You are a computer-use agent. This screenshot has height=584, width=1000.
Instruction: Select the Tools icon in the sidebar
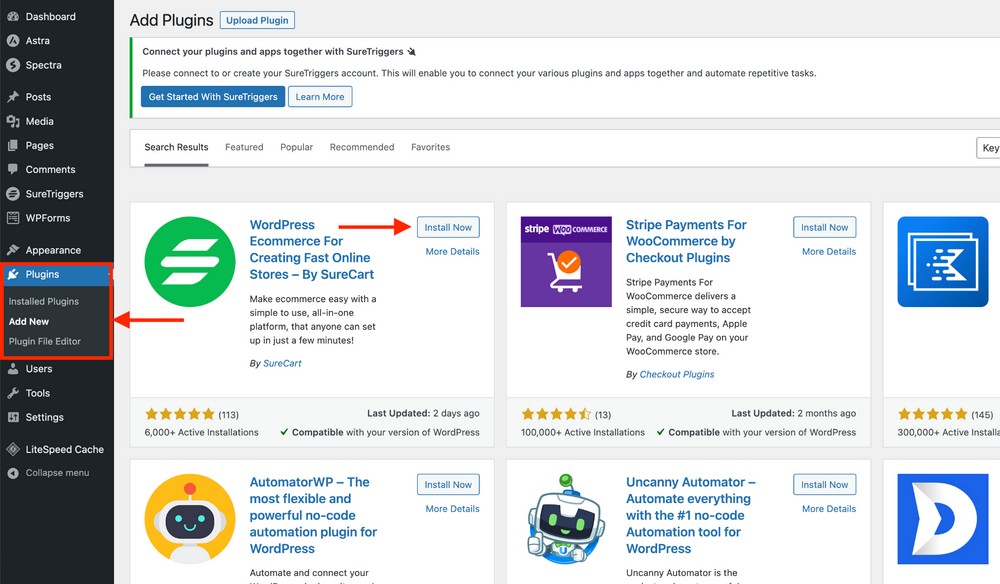point(10,393)
